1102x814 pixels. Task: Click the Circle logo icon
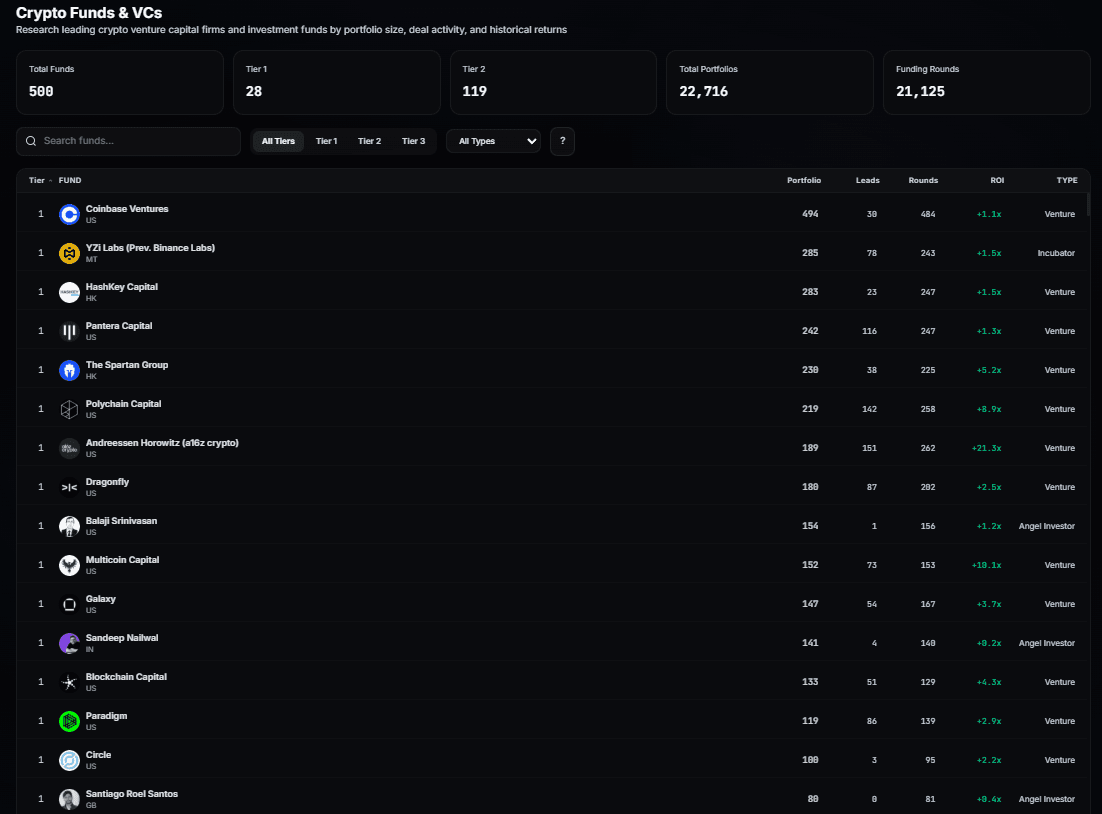click(x=69, y=761)
